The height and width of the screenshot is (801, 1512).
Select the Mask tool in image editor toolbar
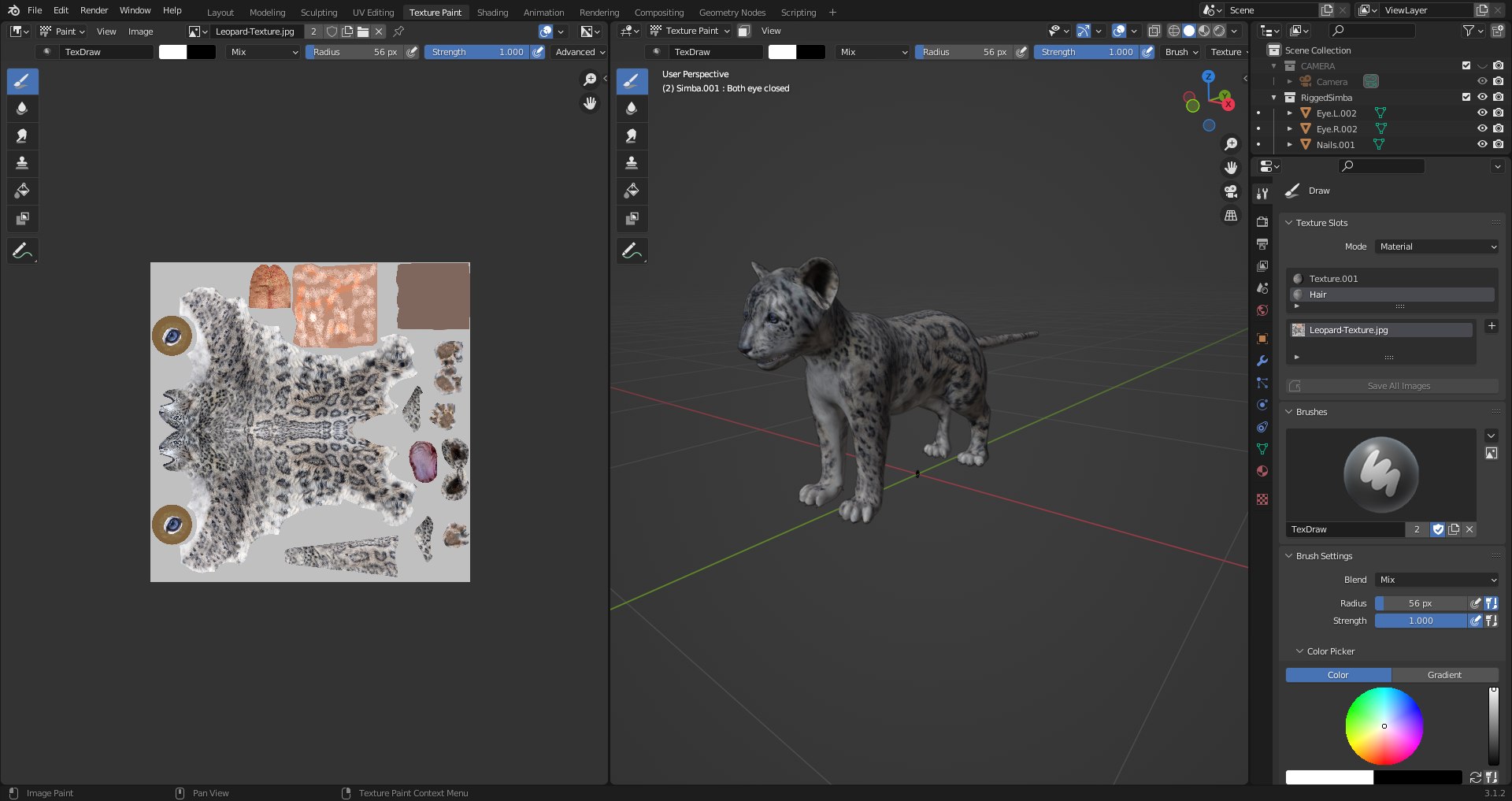pyautogui.click(x=22, y=218)
